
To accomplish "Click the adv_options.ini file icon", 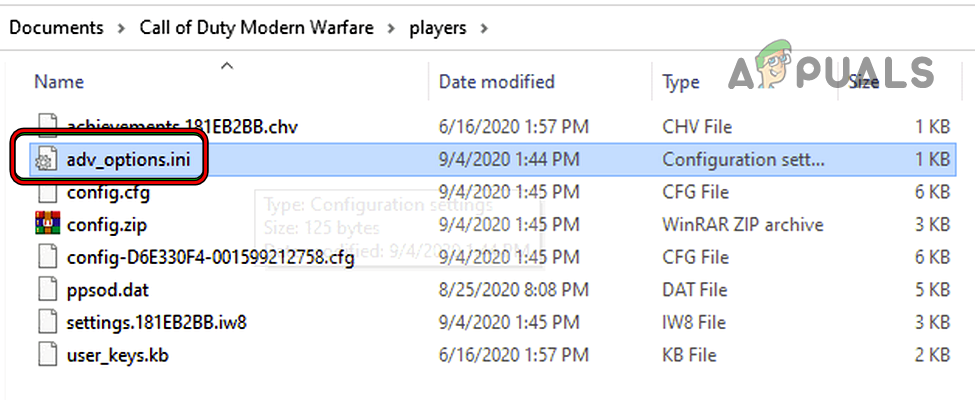I will coord(46,159).
